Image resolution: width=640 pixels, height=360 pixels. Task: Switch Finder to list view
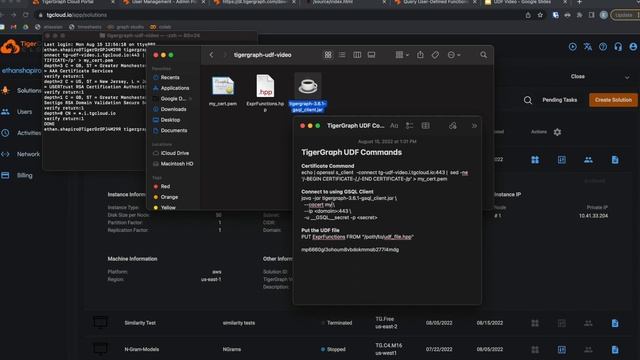coord(342,55)
